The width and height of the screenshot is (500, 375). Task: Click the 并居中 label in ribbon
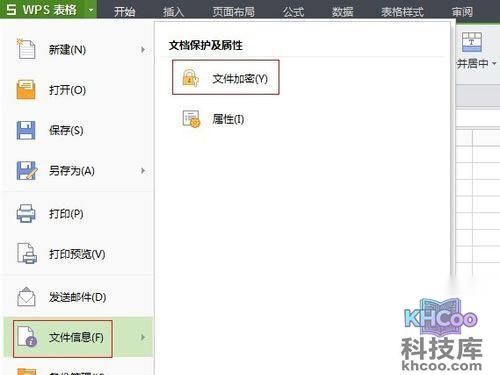click(473, 63)
